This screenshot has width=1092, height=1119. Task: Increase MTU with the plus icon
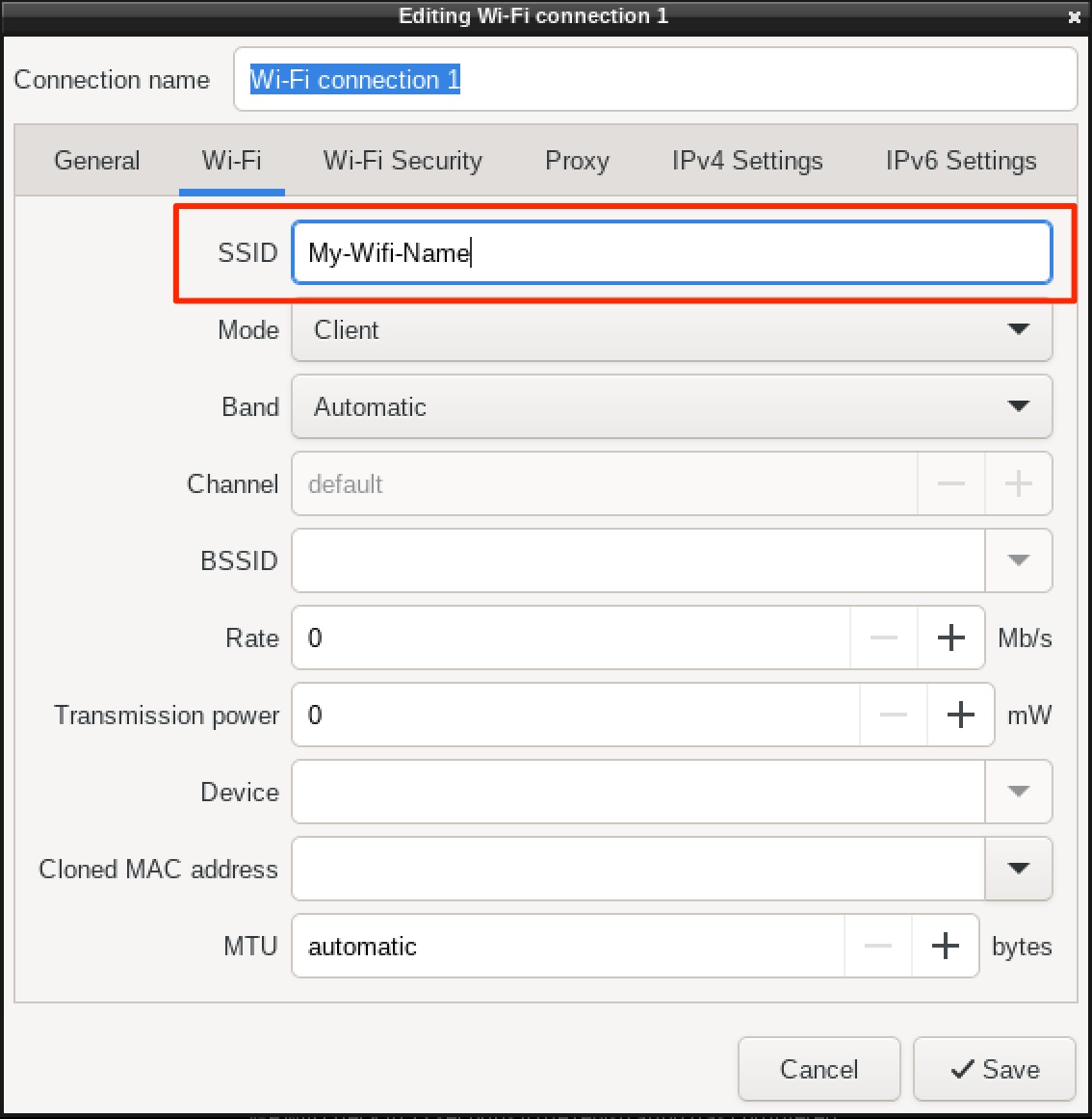945,946
